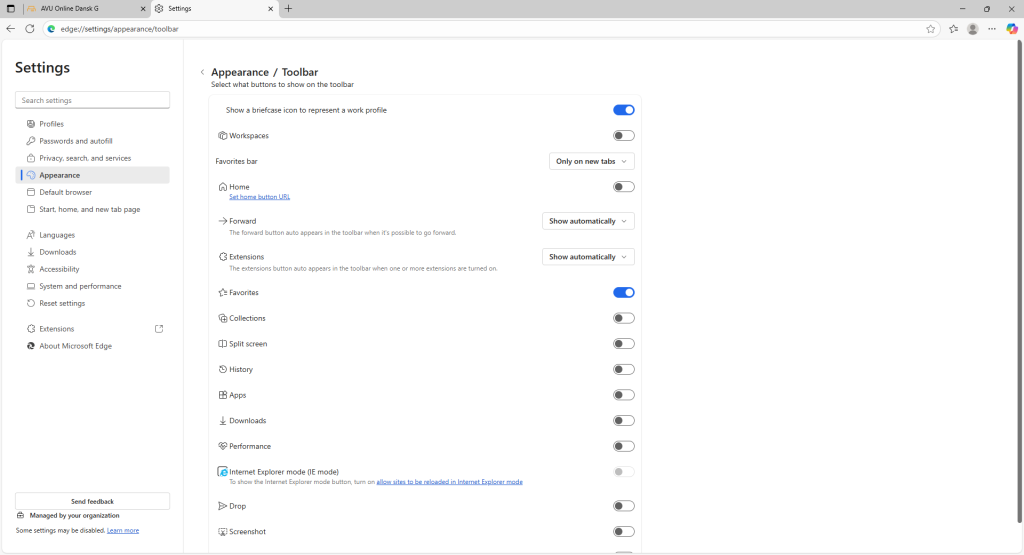Click the back arrow beside Appearance / Toolbar
Image resolution: width=1024 pixels, height=555 pixels.
click(x=202, y=72)
